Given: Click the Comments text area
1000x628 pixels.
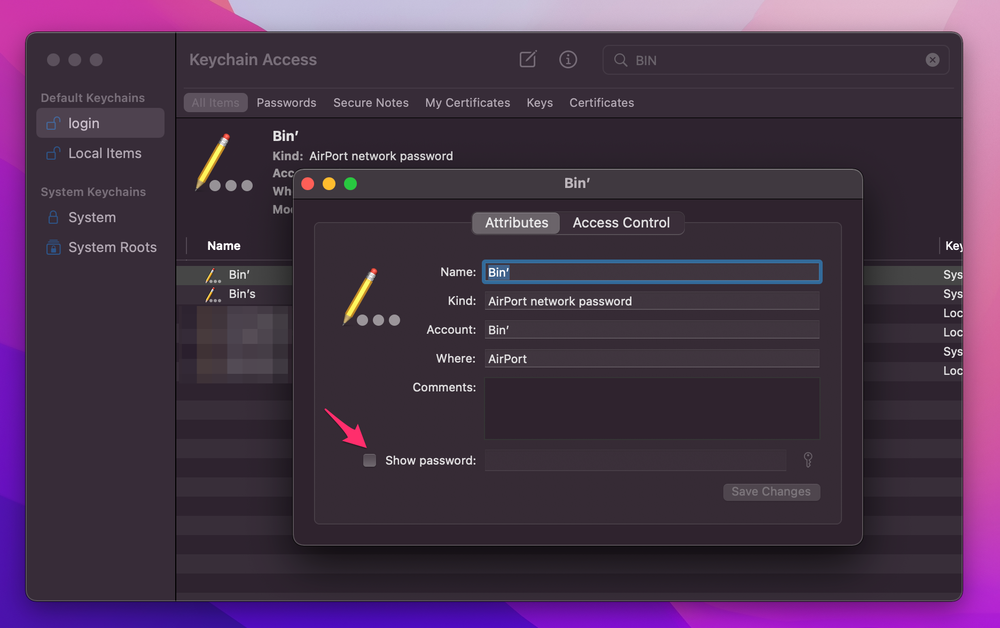Looking at the screenshot, I should pos(652,408).
